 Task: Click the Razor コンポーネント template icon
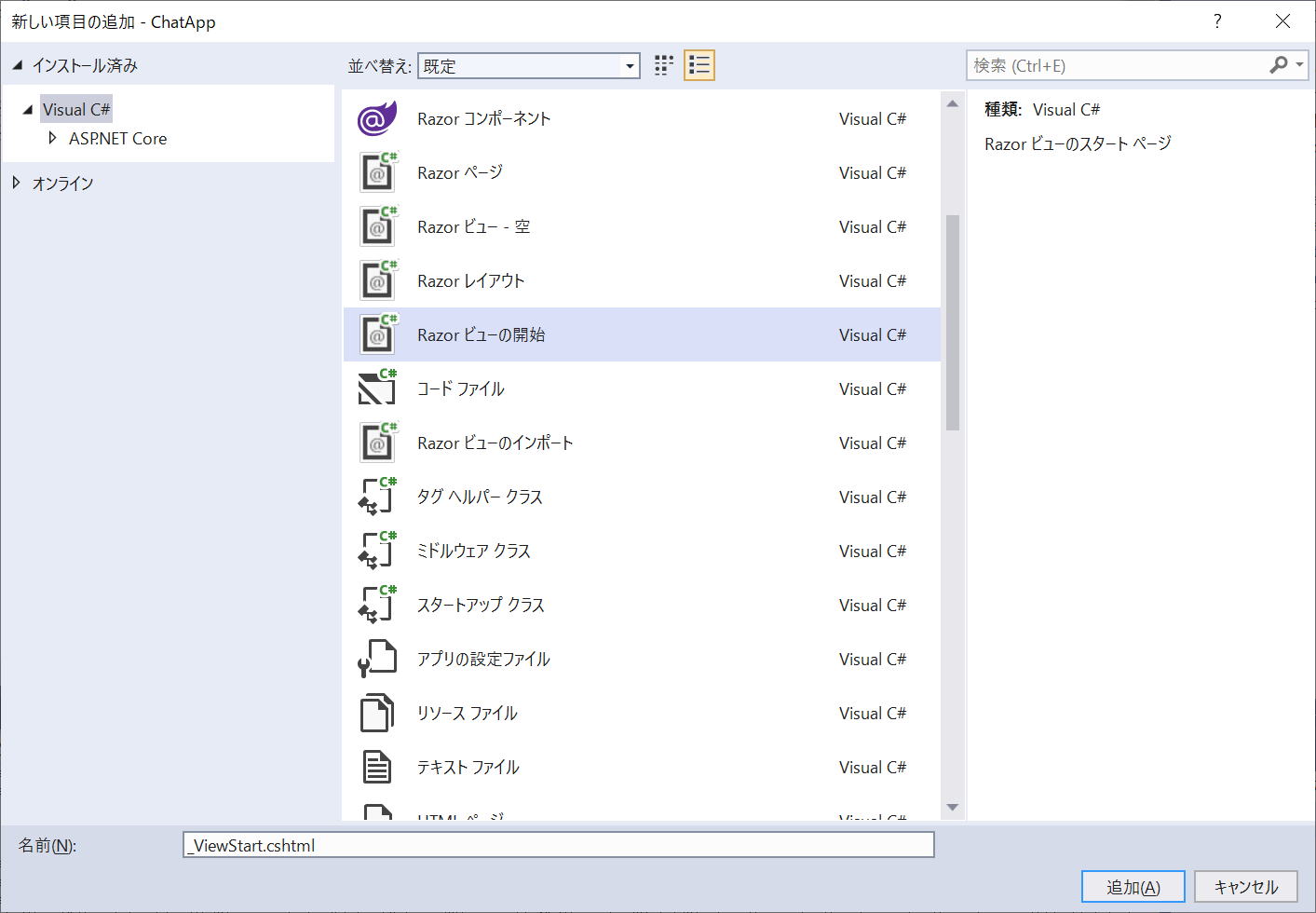point(377,118)
